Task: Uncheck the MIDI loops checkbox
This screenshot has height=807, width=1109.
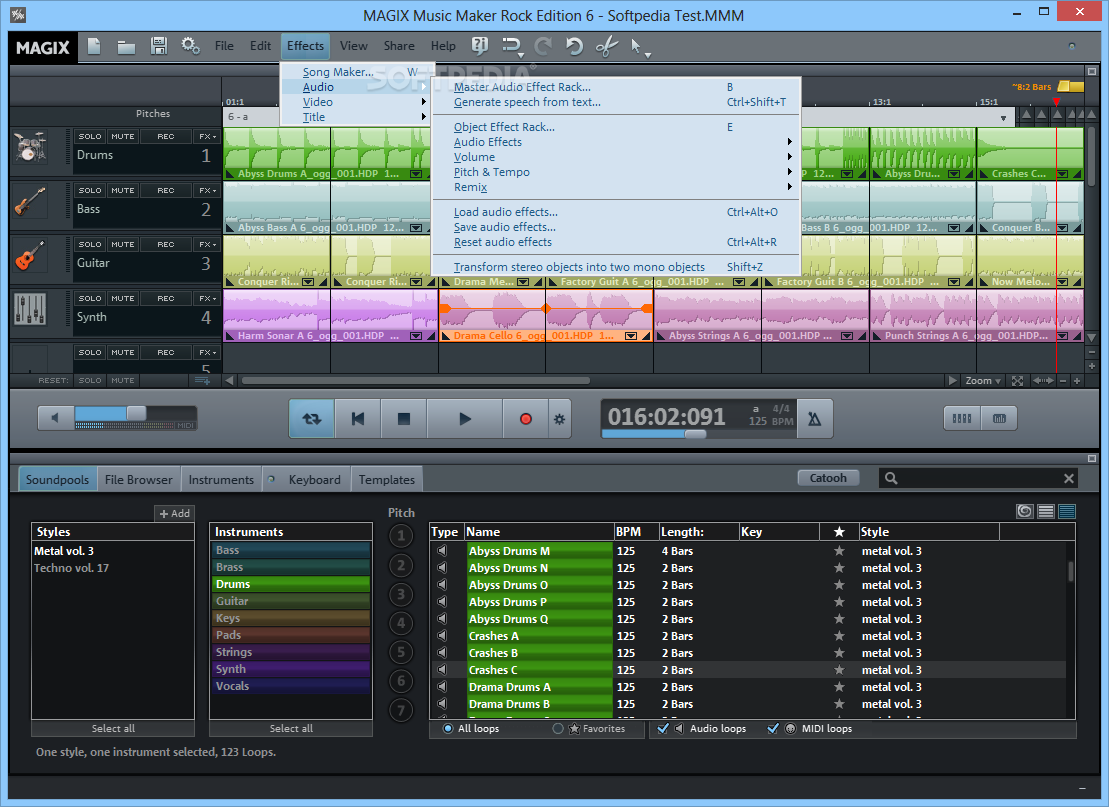Action: 773,728
